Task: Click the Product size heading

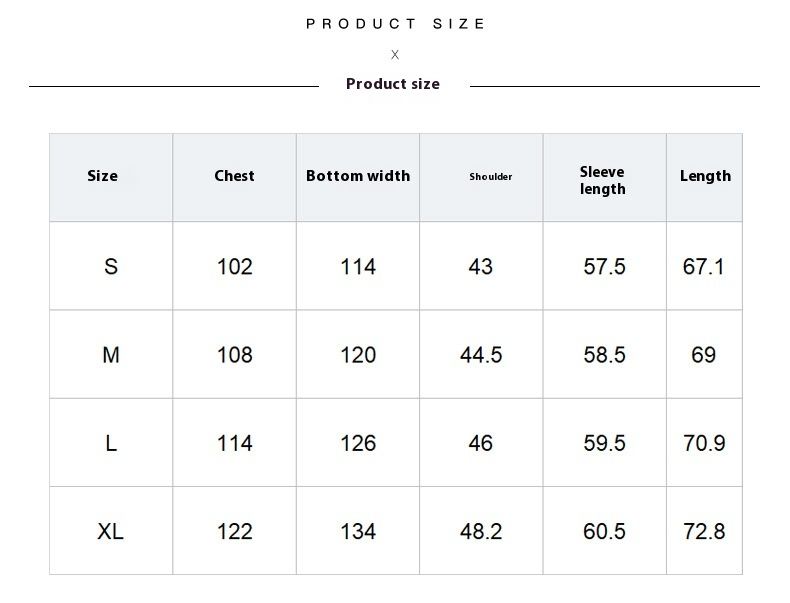Action: 393,84
